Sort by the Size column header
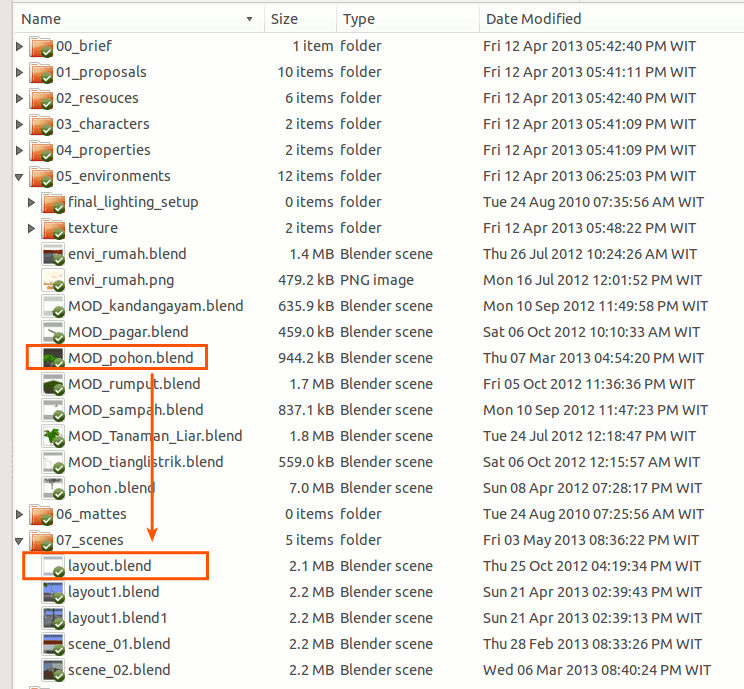 300,19
